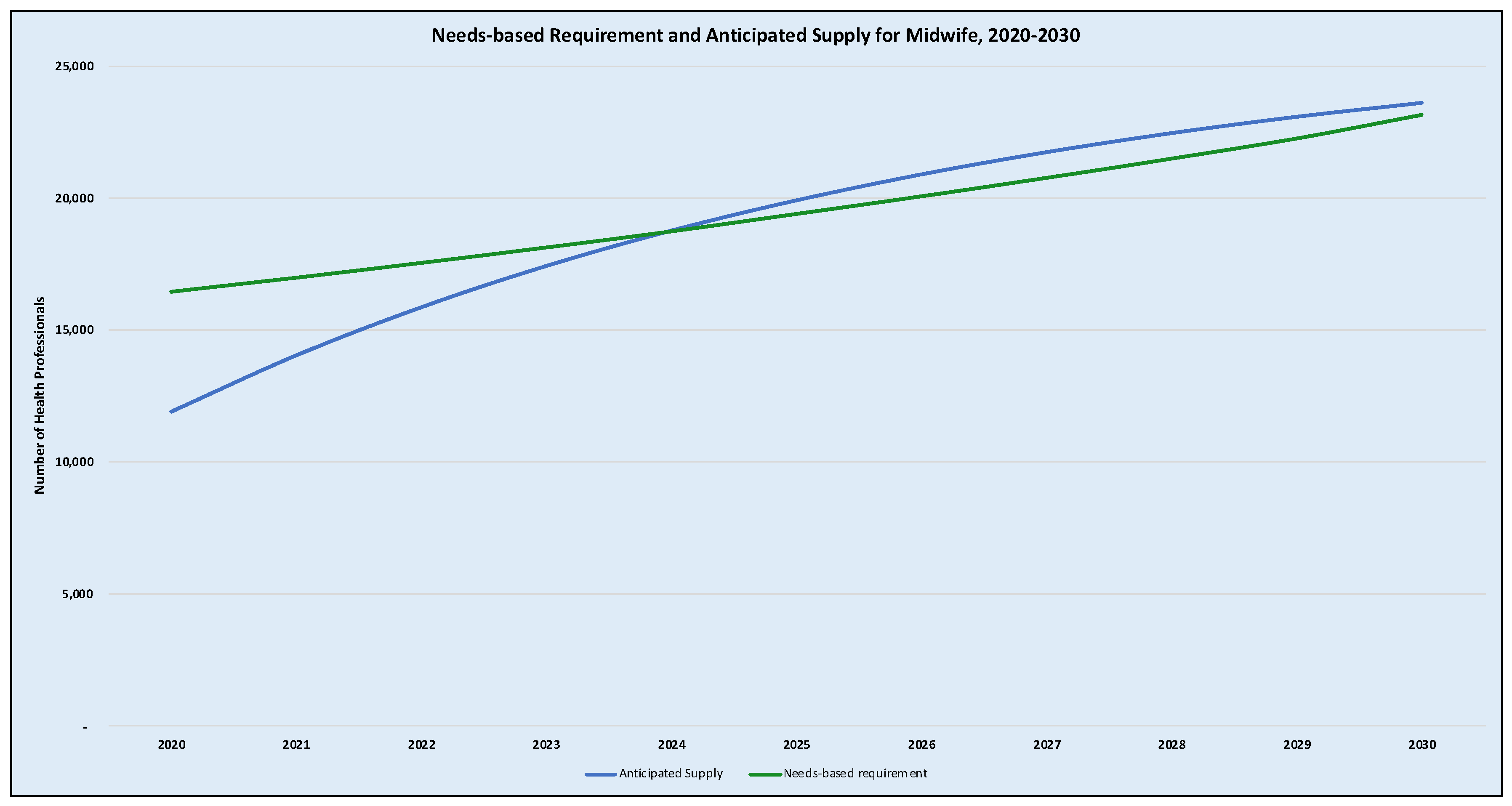Viewport: 1512px width, 806px height.
Task: Click blue supply line end at 2030
Action: 1421,103
